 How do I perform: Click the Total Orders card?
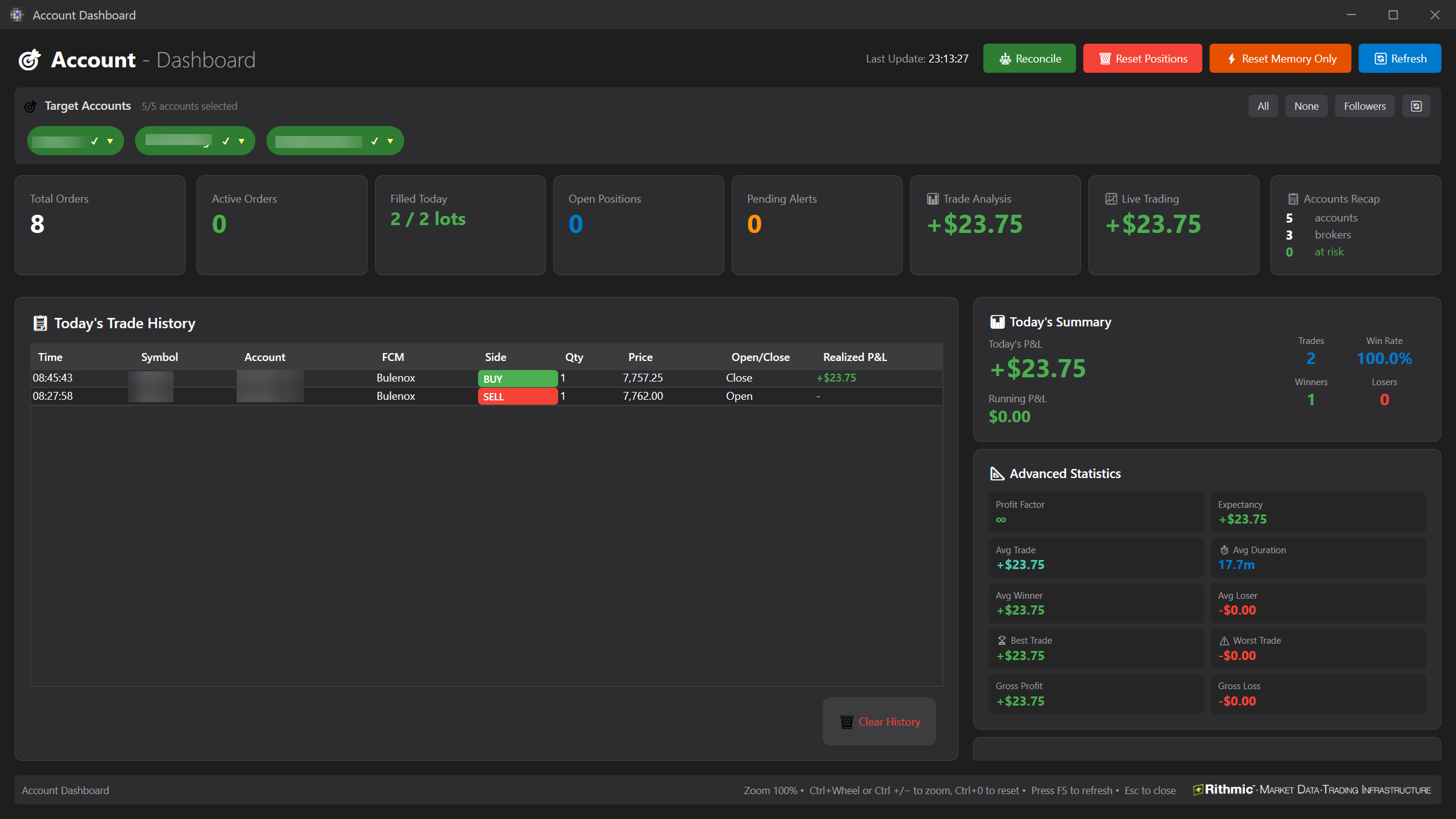click(x=100, y=225)
